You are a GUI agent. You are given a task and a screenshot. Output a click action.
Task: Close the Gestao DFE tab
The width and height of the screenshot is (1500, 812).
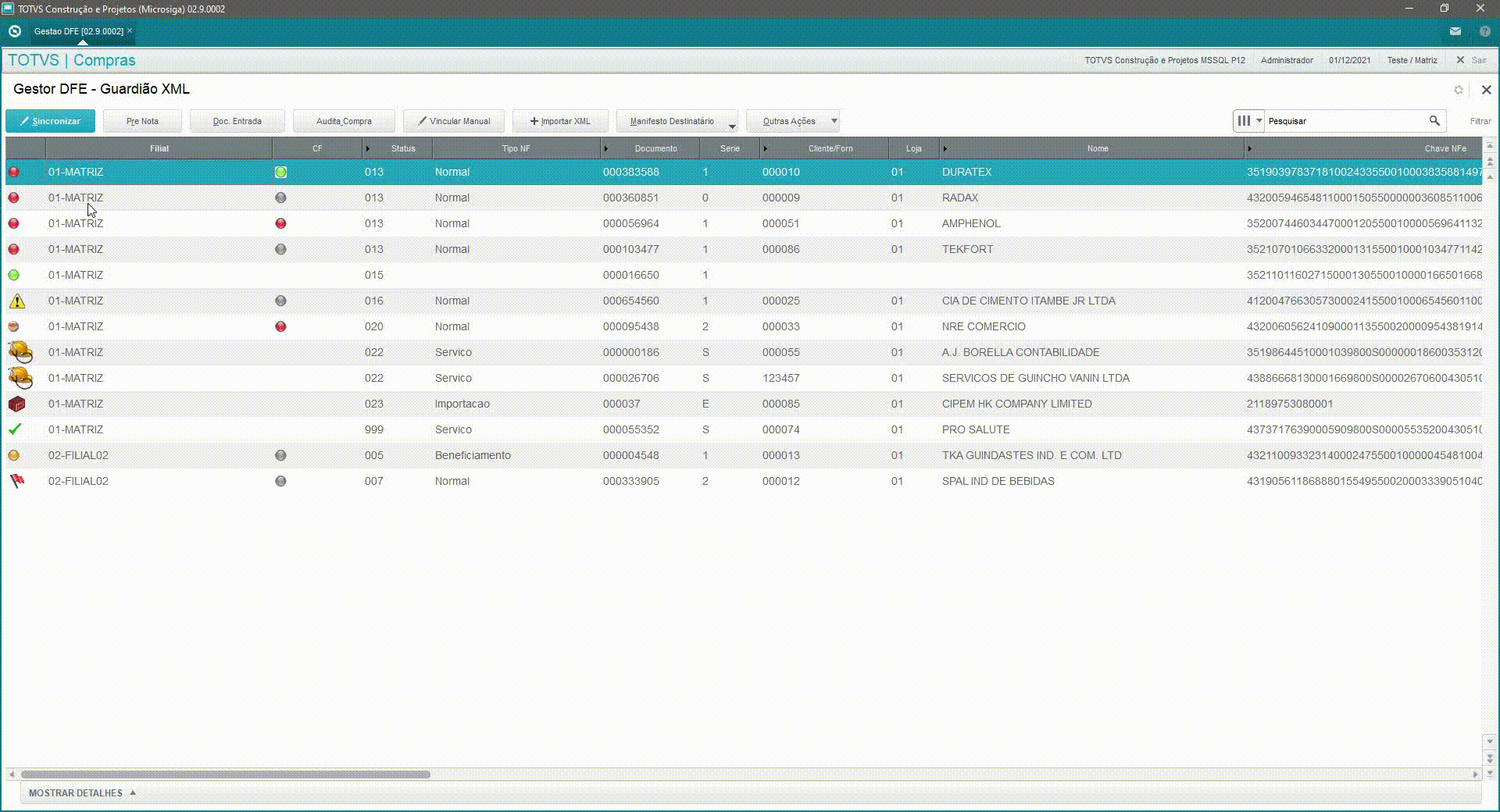coord(130,30)
